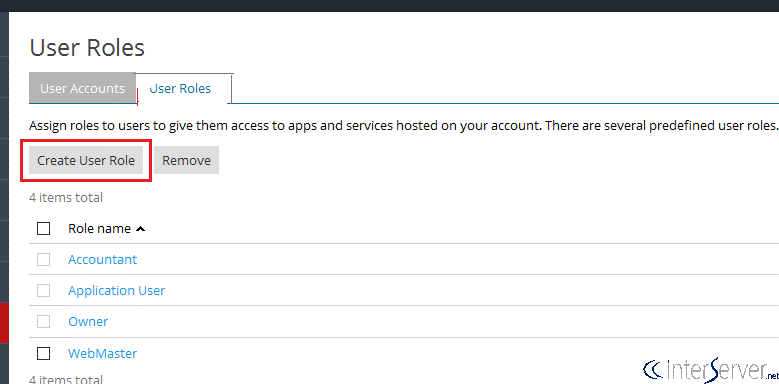779x384 pixels.
Task: Check the Accountant role checkbox
Action: click(x=44, y=259)
